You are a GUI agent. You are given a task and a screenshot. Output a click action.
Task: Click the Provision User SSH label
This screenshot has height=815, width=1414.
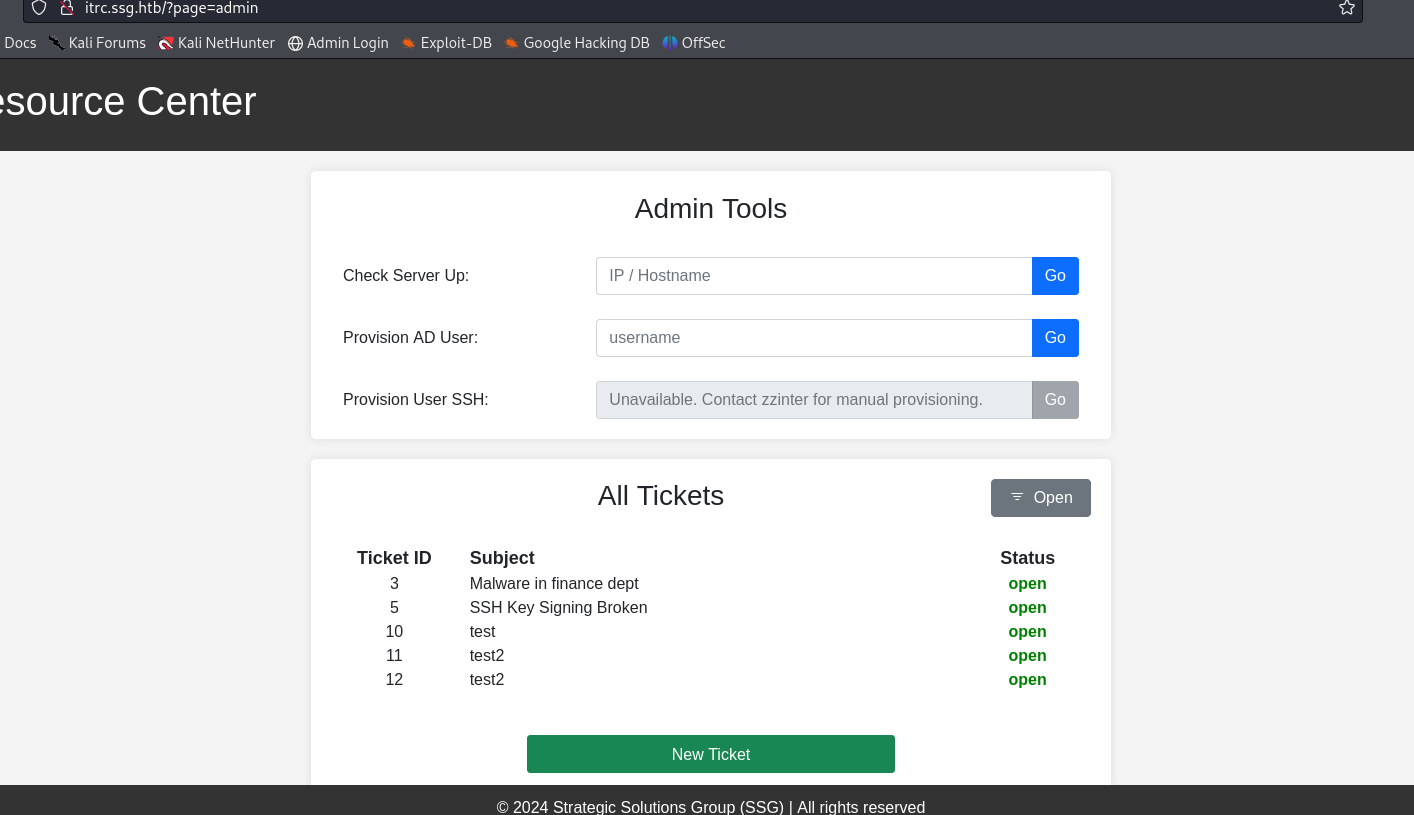pos(415,400)
